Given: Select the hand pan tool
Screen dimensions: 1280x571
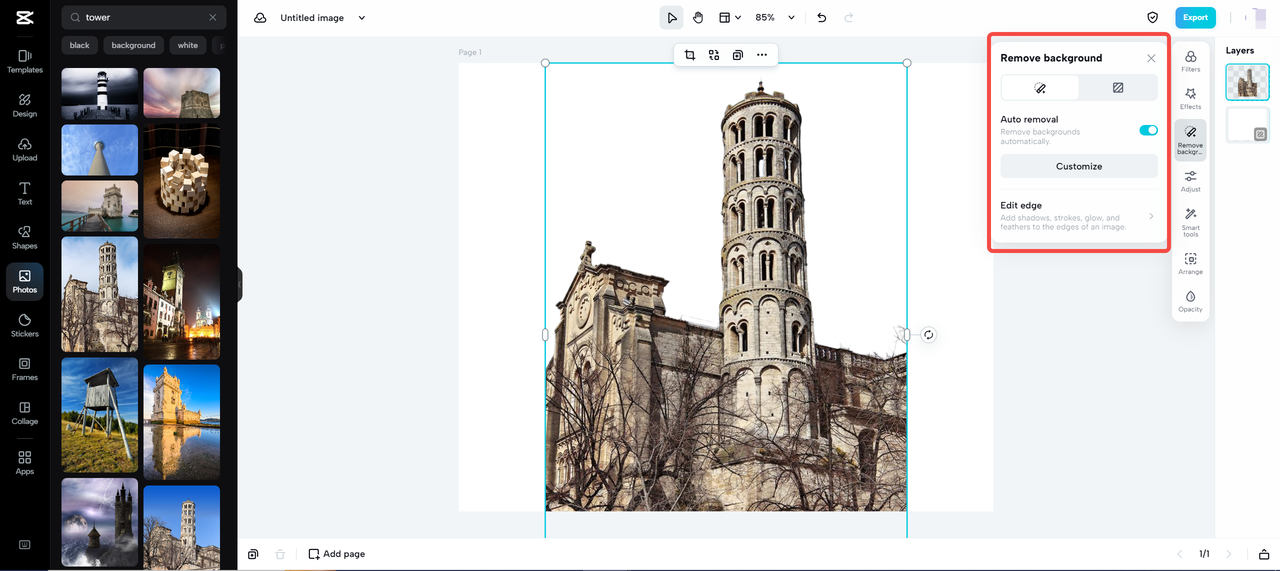Looking at the screenshot, I should [698, 18].
